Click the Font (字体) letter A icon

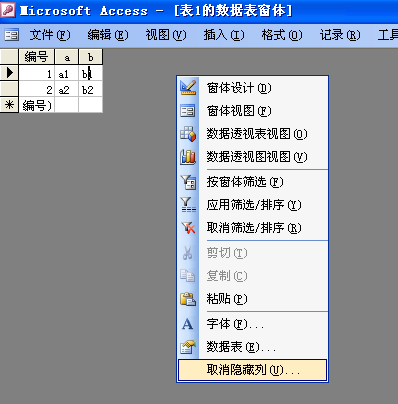(187, 324)
